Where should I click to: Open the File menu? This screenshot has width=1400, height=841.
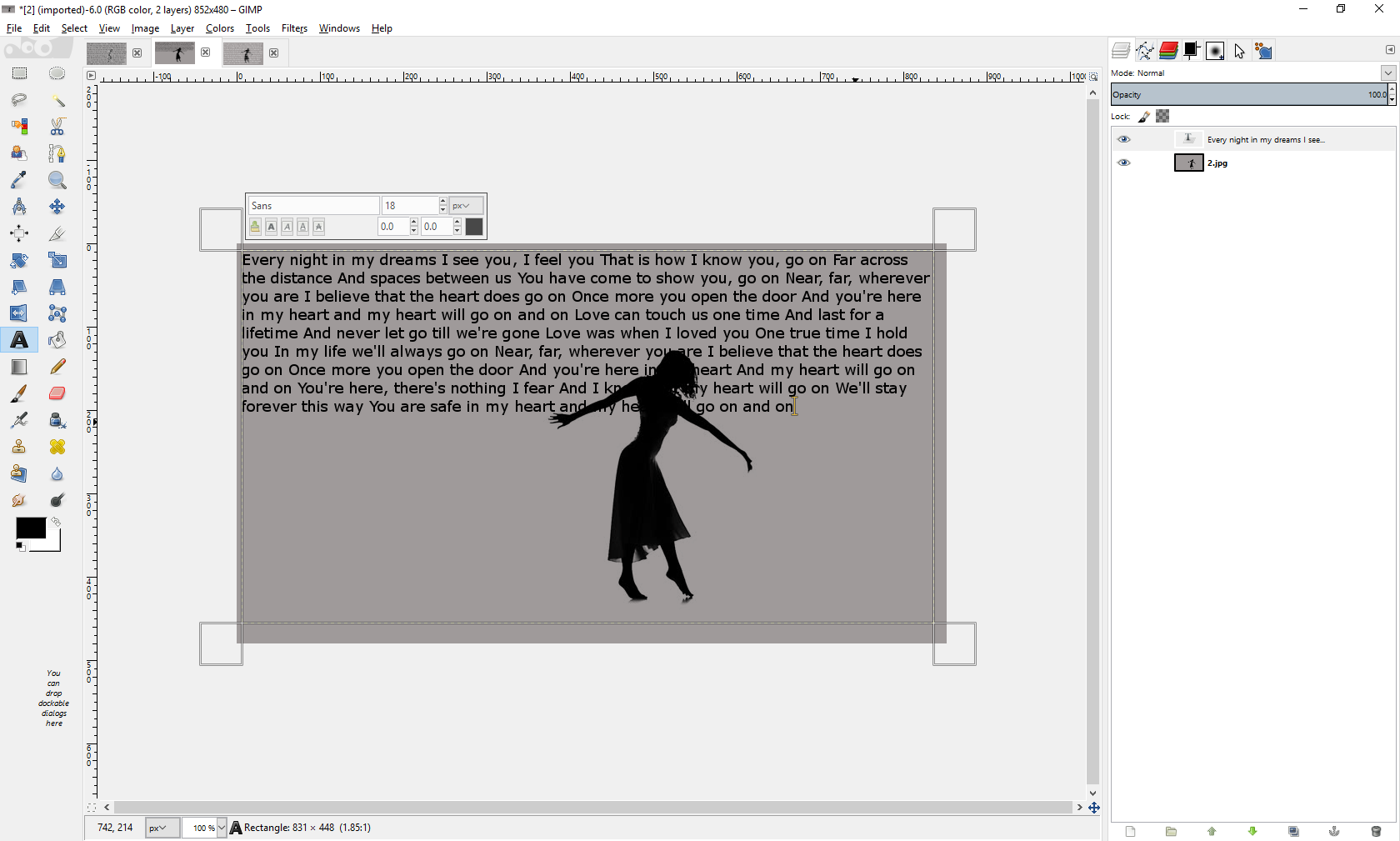tap(14, 28)
